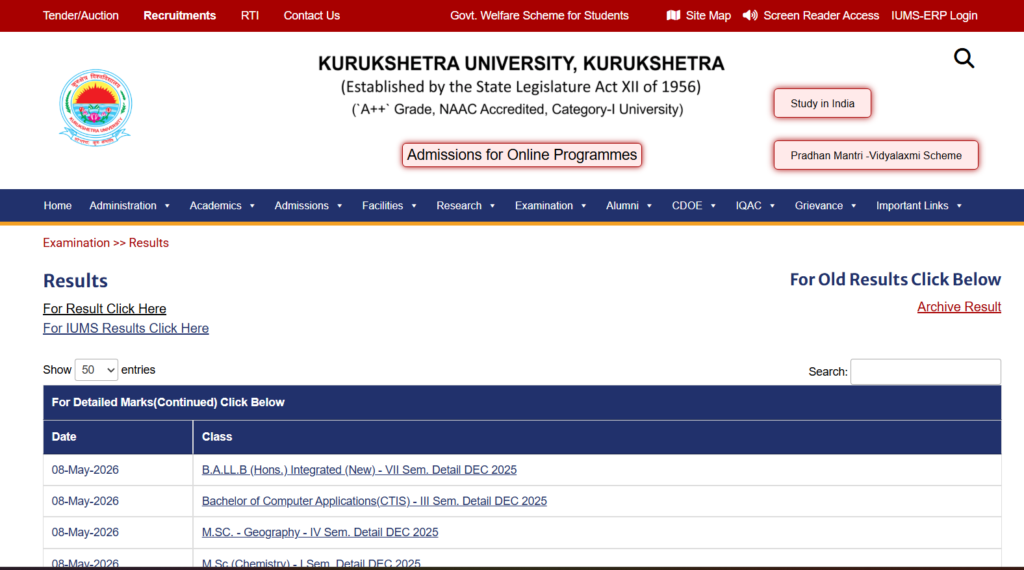
Task: Go to Home in navigation bar
Action: (x=57, y=206)
